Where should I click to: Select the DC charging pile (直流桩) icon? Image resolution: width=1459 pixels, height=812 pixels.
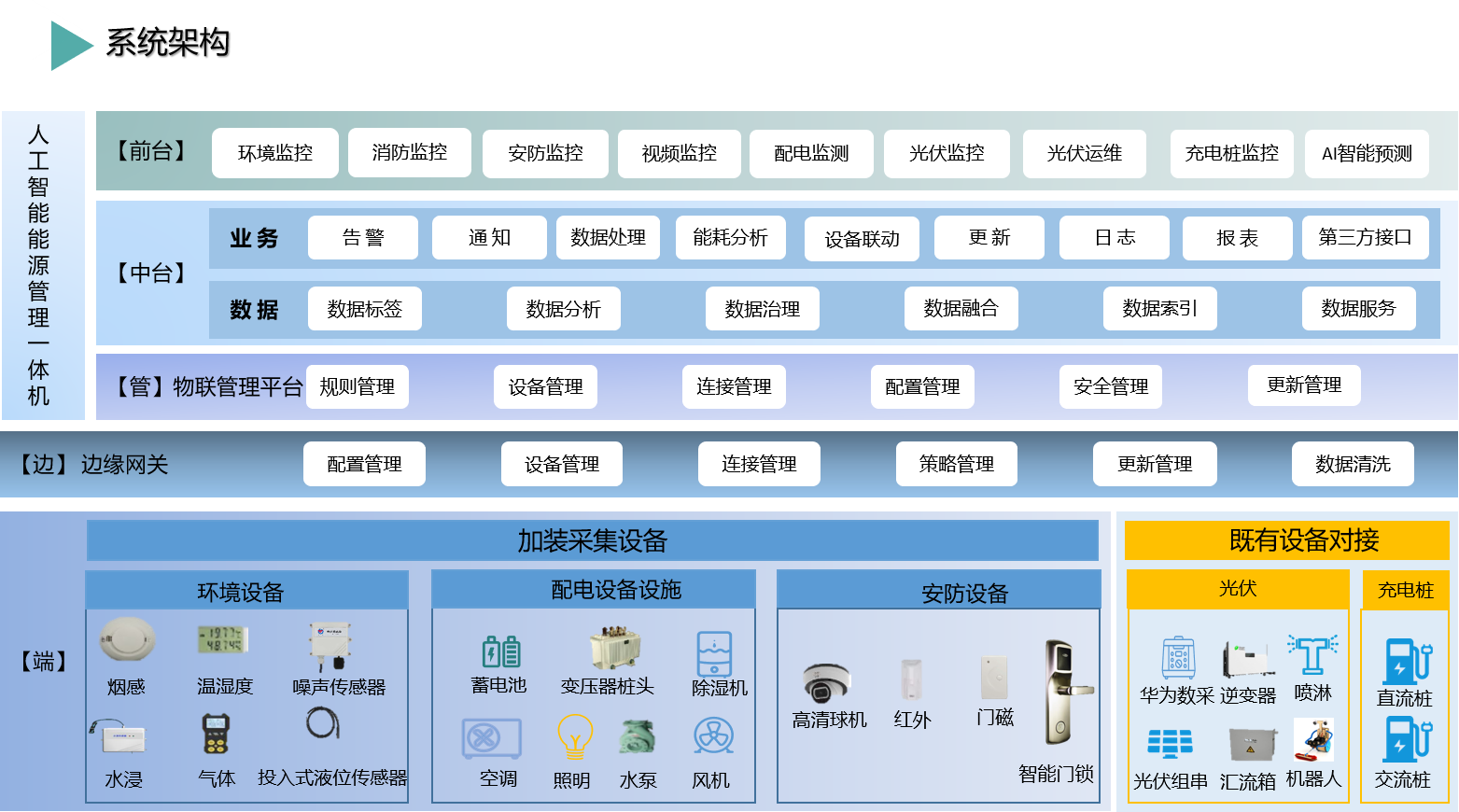tap(1407, 661)
